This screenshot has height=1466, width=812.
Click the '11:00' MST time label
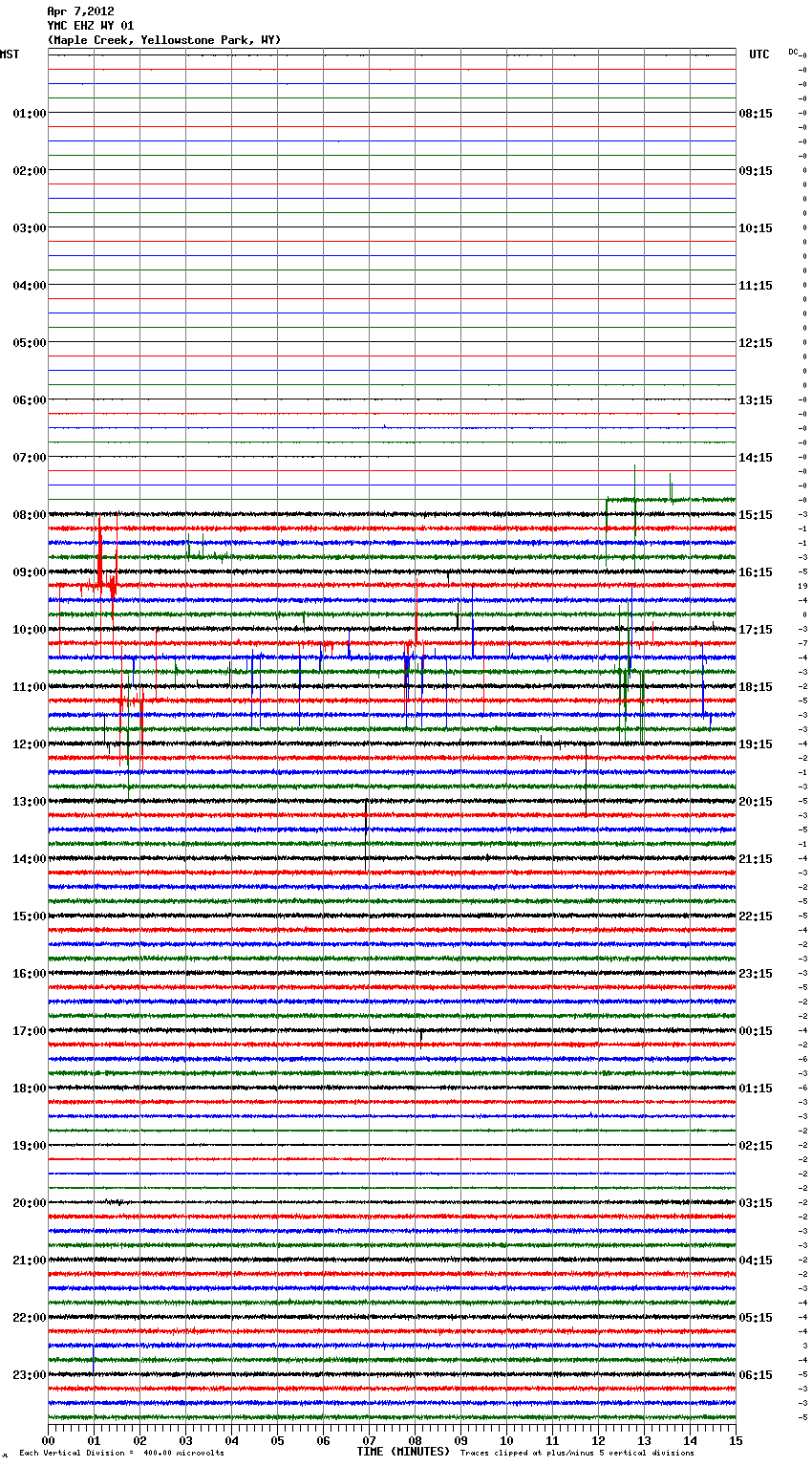(30, 687)
